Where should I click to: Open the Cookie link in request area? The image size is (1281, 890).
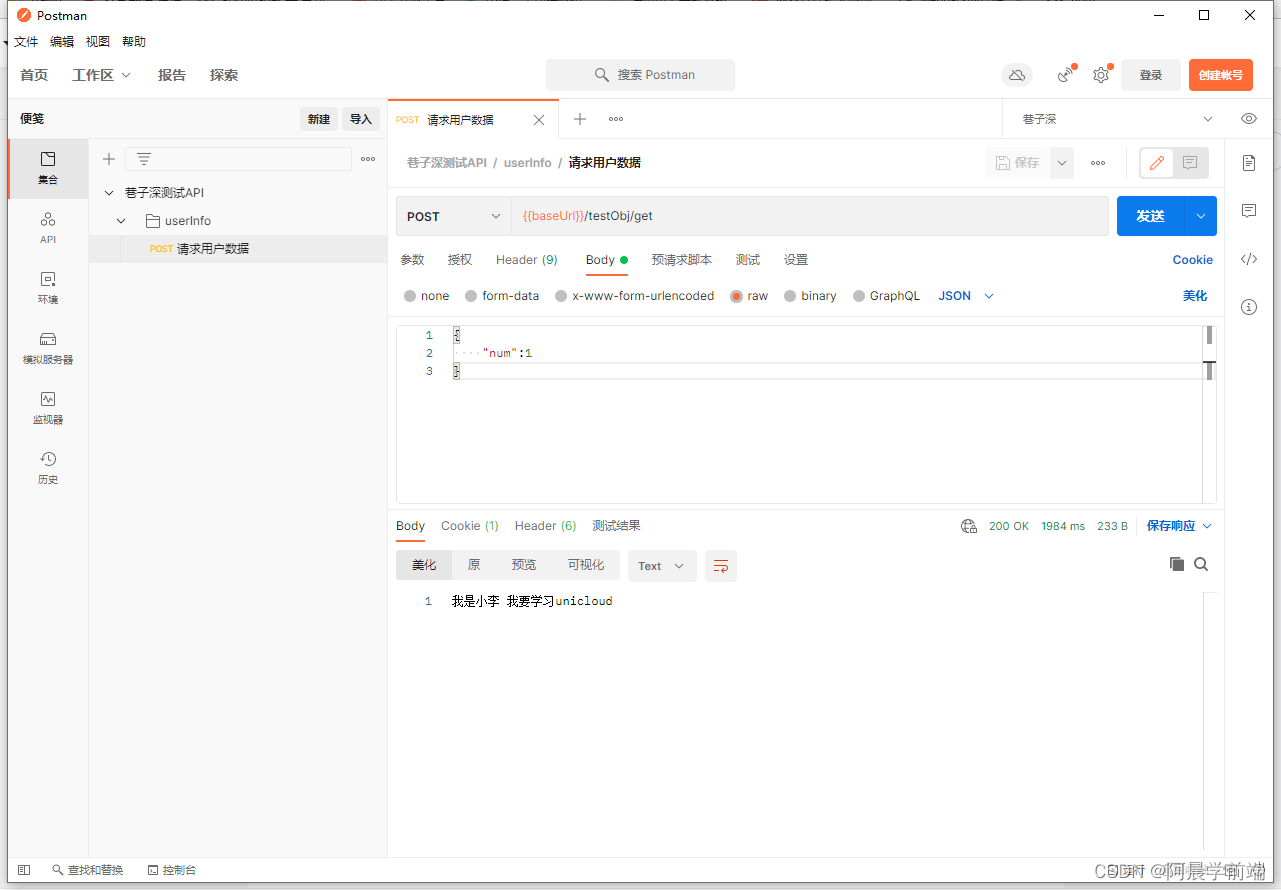(x=1193, y=260)
